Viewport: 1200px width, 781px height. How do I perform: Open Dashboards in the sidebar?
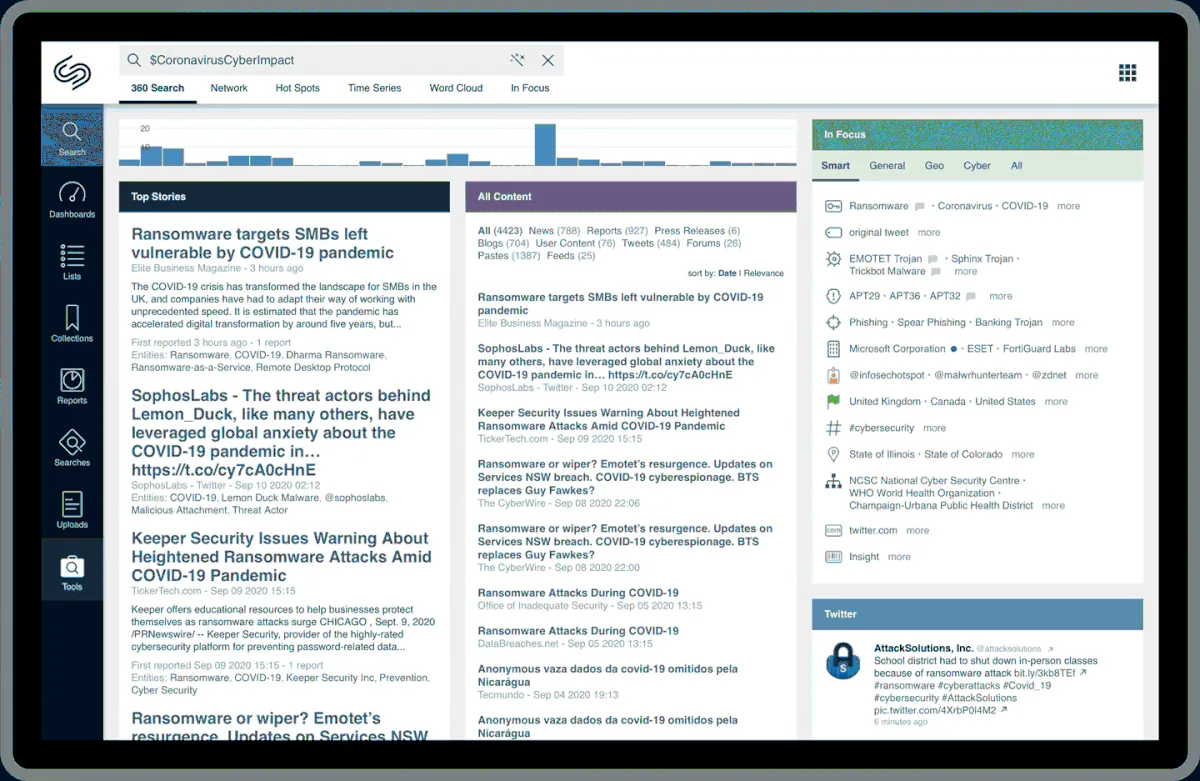coord(72,200)
